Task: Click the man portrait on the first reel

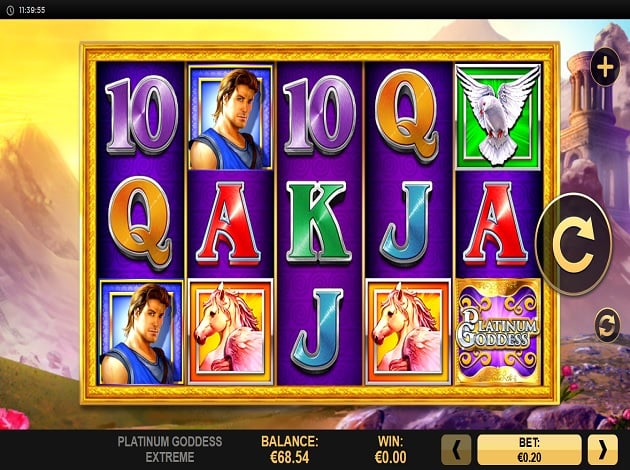Action: pyautogui.click(x=141, y=332)
